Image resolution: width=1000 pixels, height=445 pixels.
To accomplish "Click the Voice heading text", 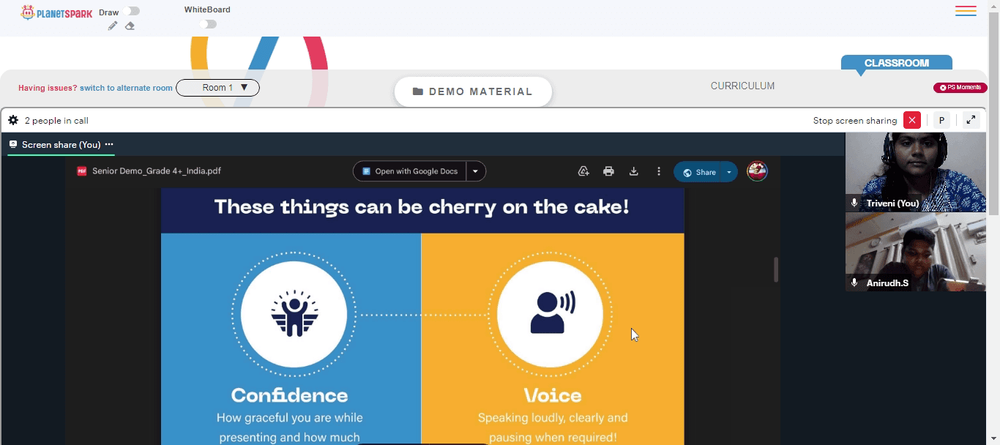I will click(x=553, y=396).
